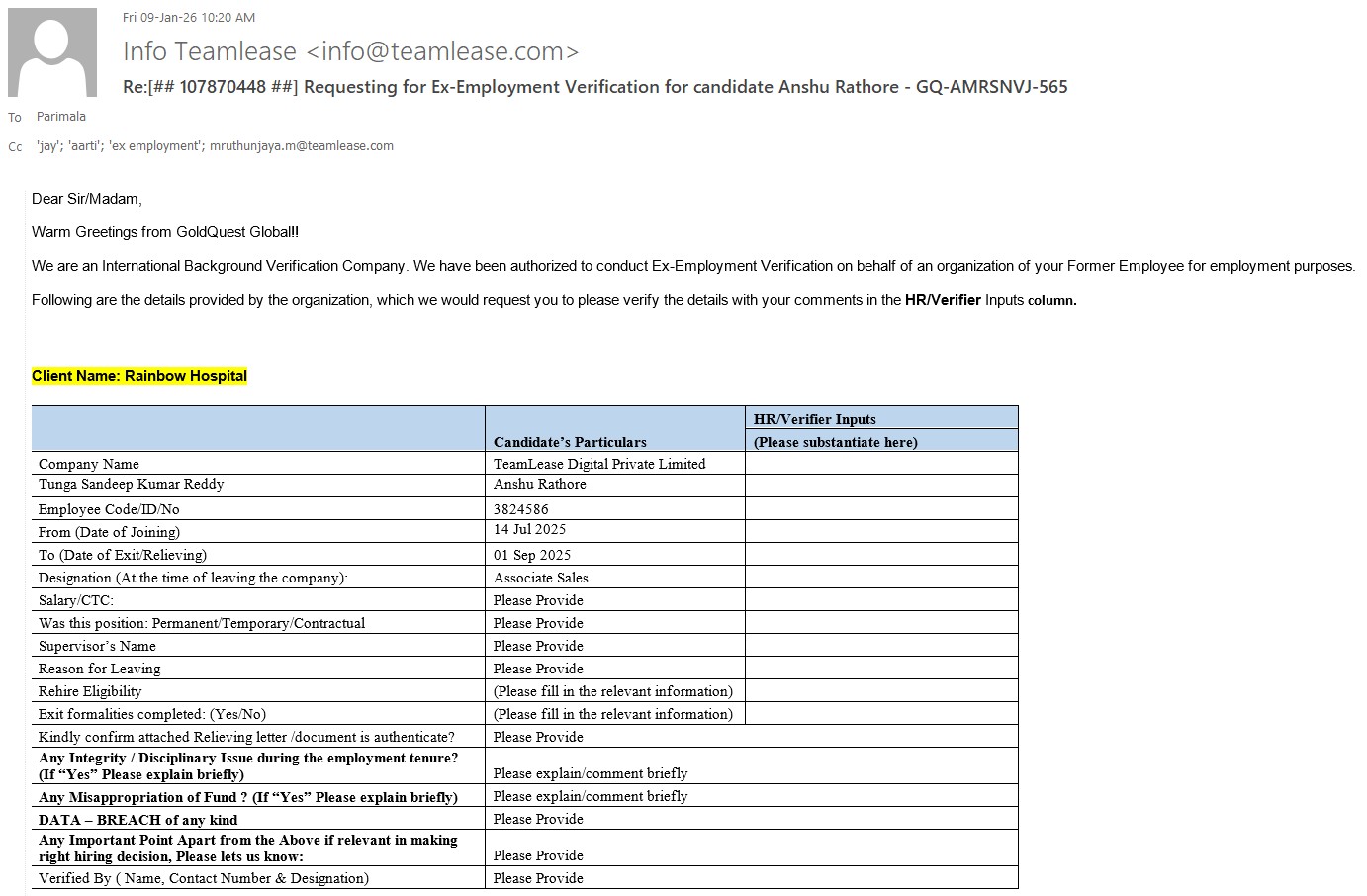Click designation value 'Associate Sales'
The width and height of the screenshot is (1367, 896).
[541, 578]
